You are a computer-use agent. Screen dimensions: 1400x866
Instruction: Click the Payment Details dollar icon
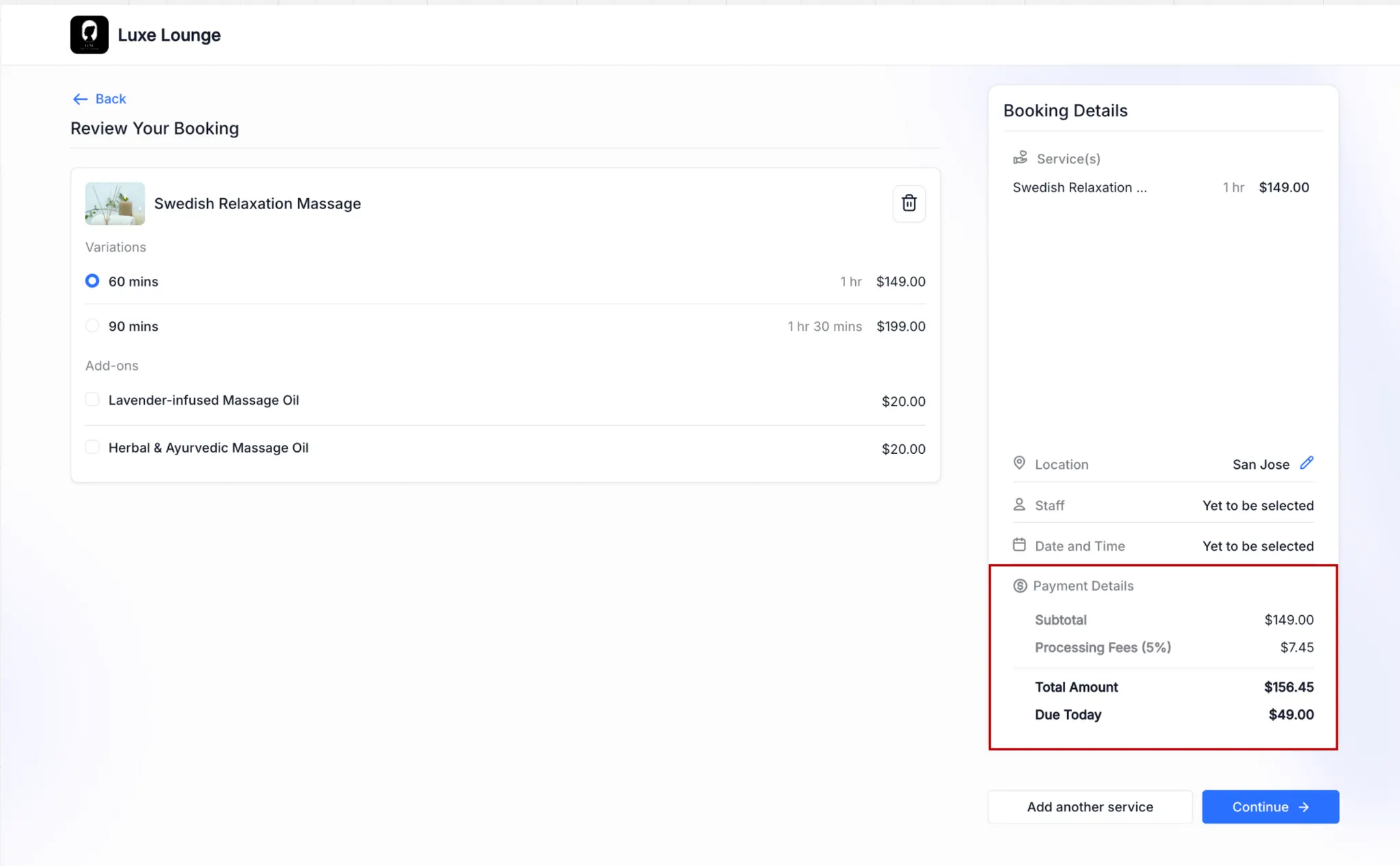tap(1019, 586)
